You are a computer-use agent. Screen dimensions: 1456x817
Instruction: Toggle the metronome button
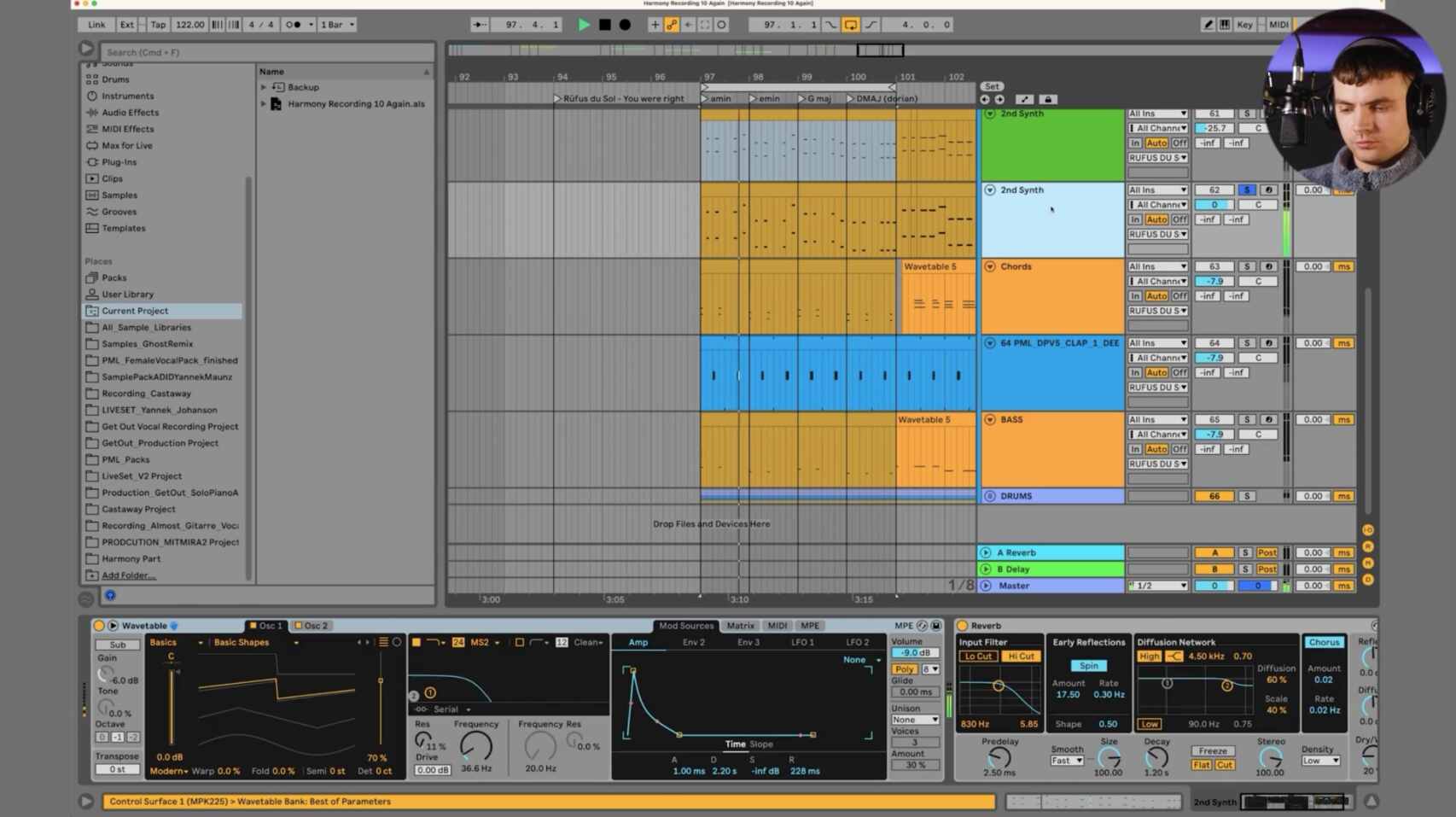(293, 25)
